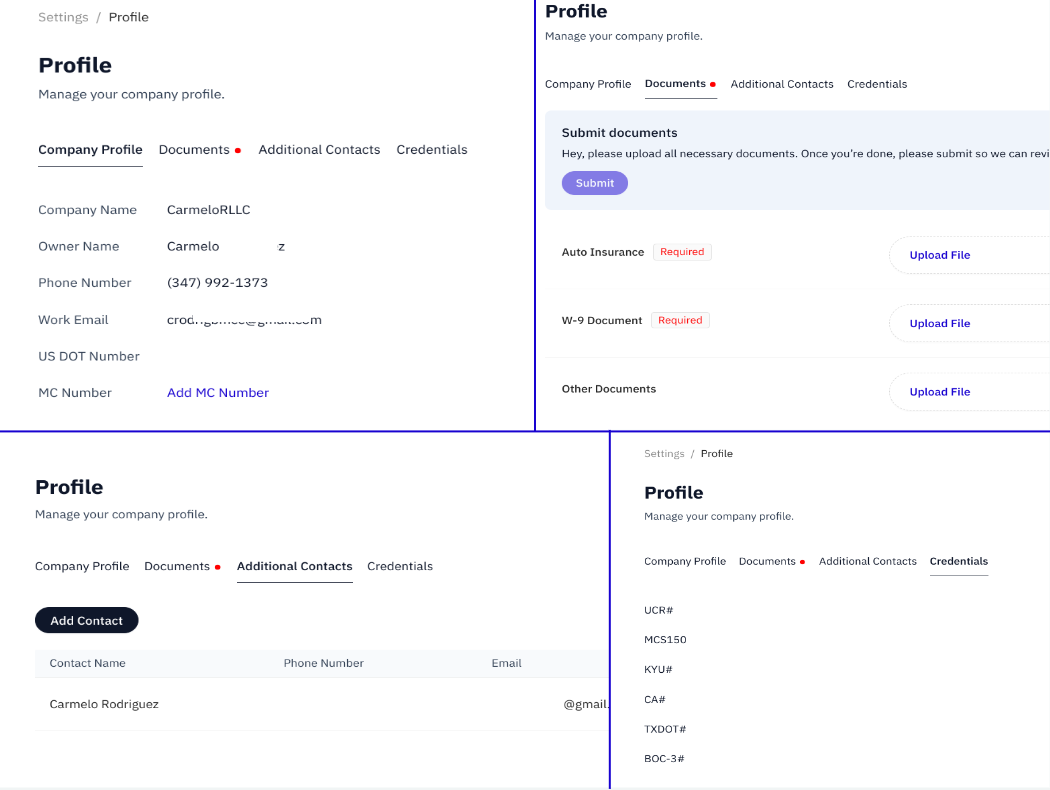Screen dimensions: 1050x790
Task: Click the Profile breadcrumb in bottom-right panel
Action: (x=717, y=453)
